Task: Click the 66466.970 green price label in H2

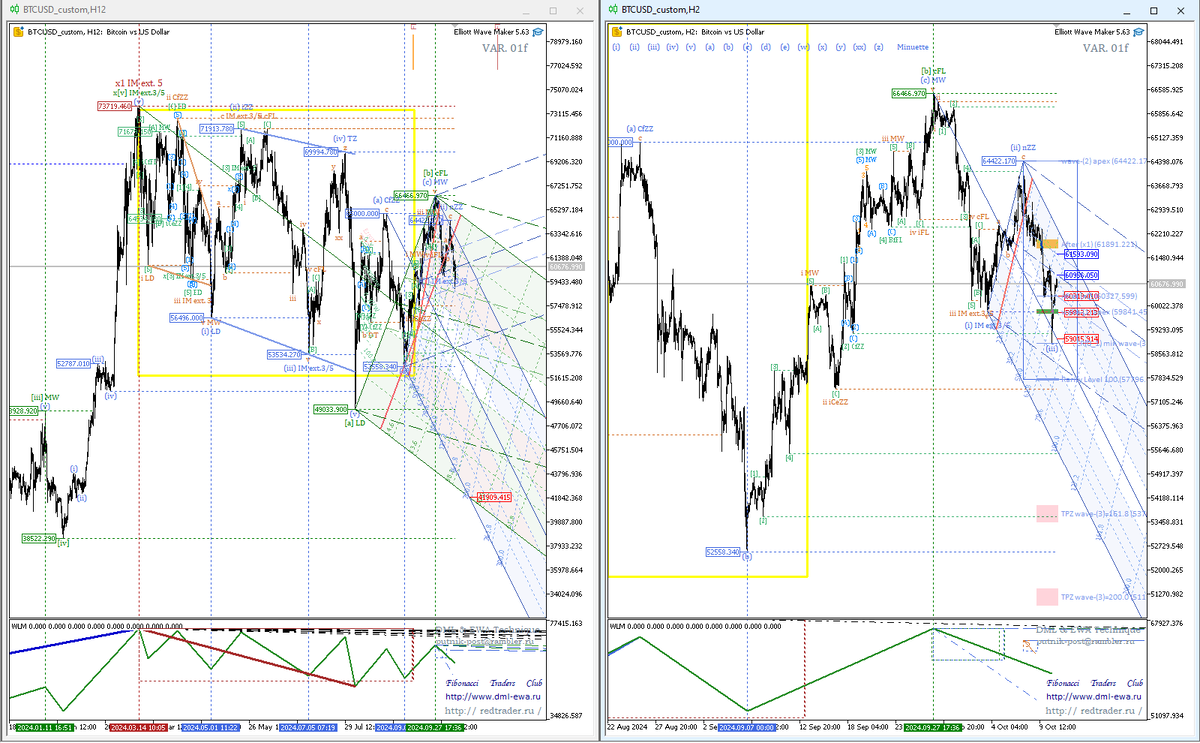Action: point(911,93)
